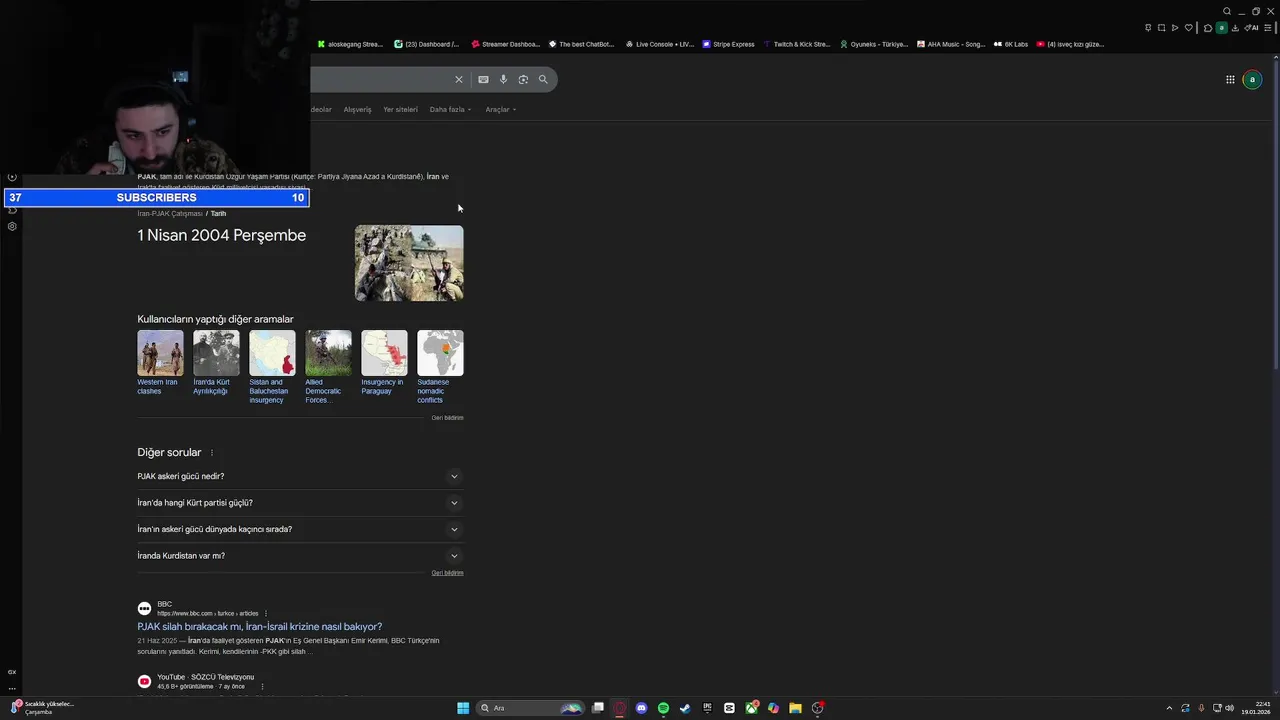Open the 'Twitch & Kick Stre...' bookmark
Image resolution: width=1280 pixels, height=720 pixels.
coord(796,44)
